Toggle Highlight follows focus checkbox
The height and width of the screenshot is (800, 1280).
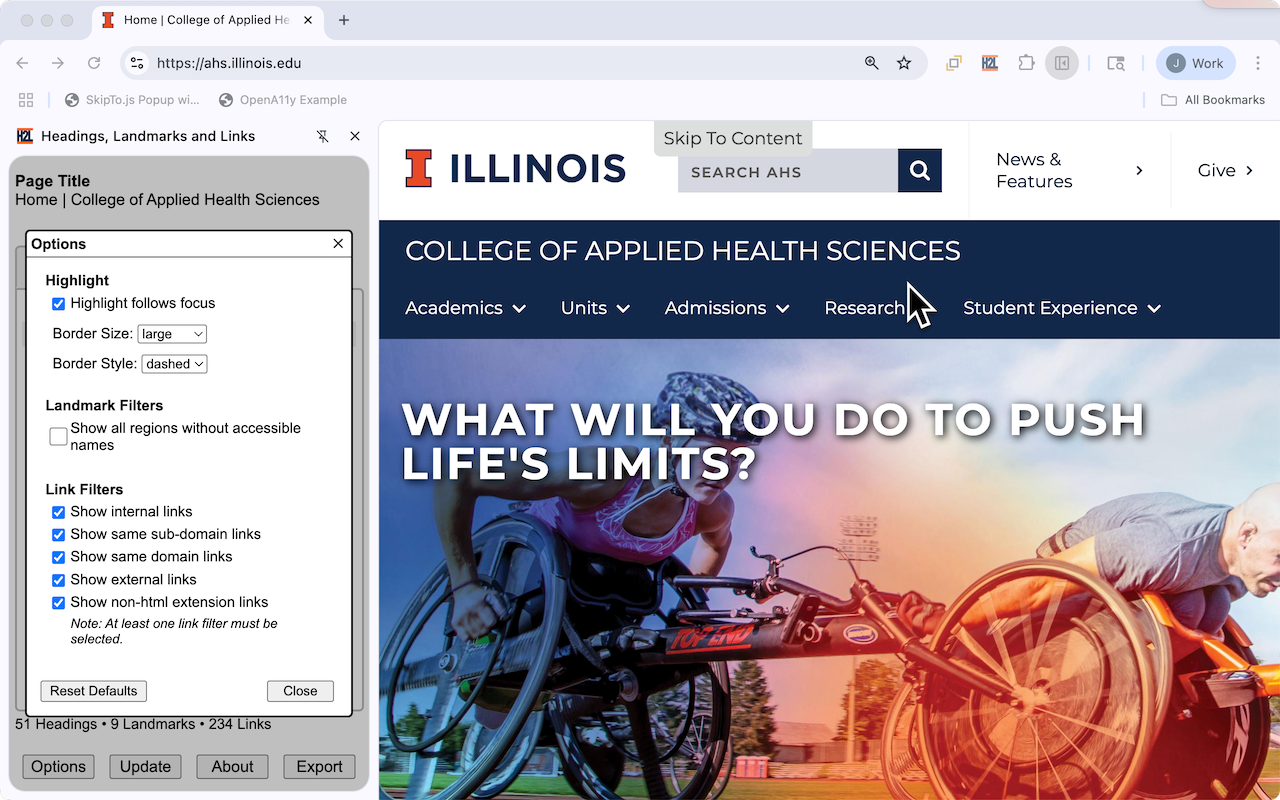[x=58, y=304]
